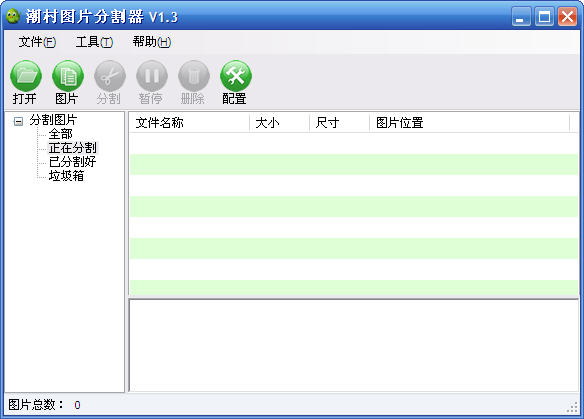Click the 删除 trash delete icon
This screenshot has width=584, height=419.
tap(194, 76)
